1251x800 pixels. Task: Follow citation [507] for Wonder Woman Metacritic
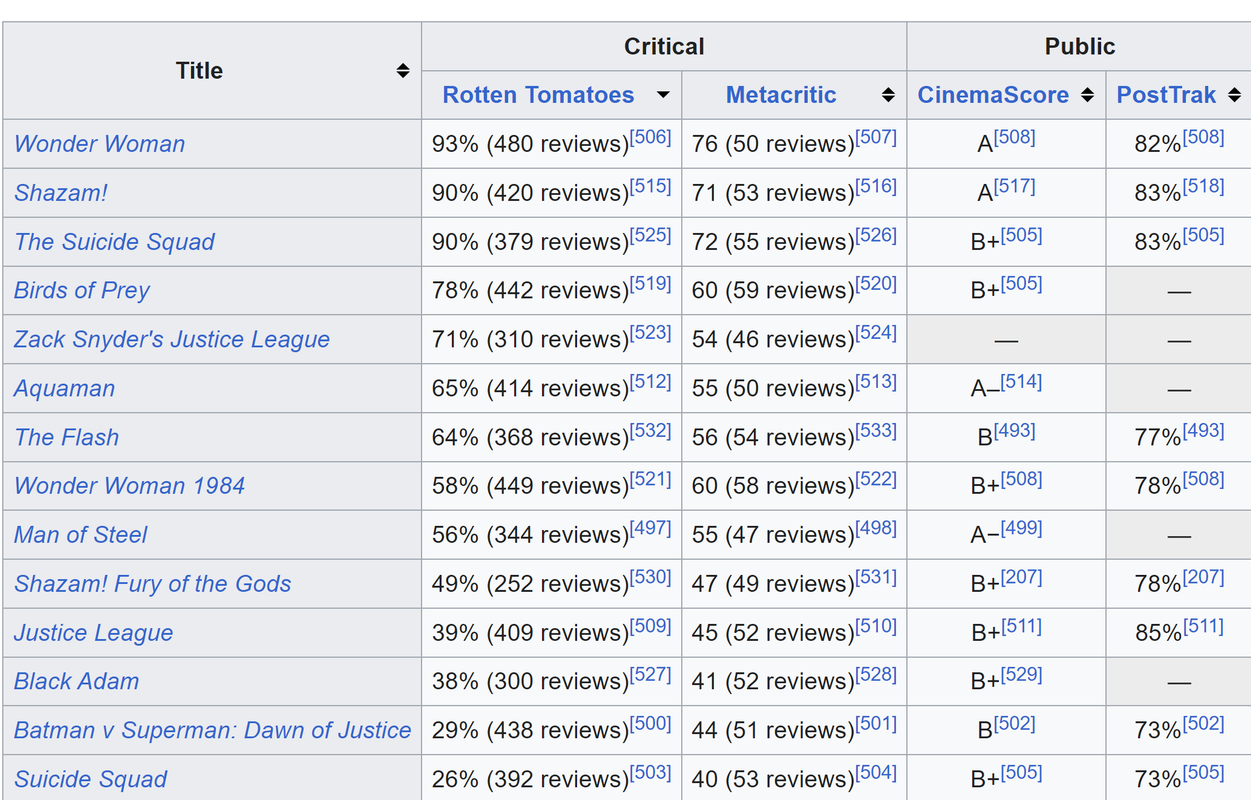(x=876, y=137)
